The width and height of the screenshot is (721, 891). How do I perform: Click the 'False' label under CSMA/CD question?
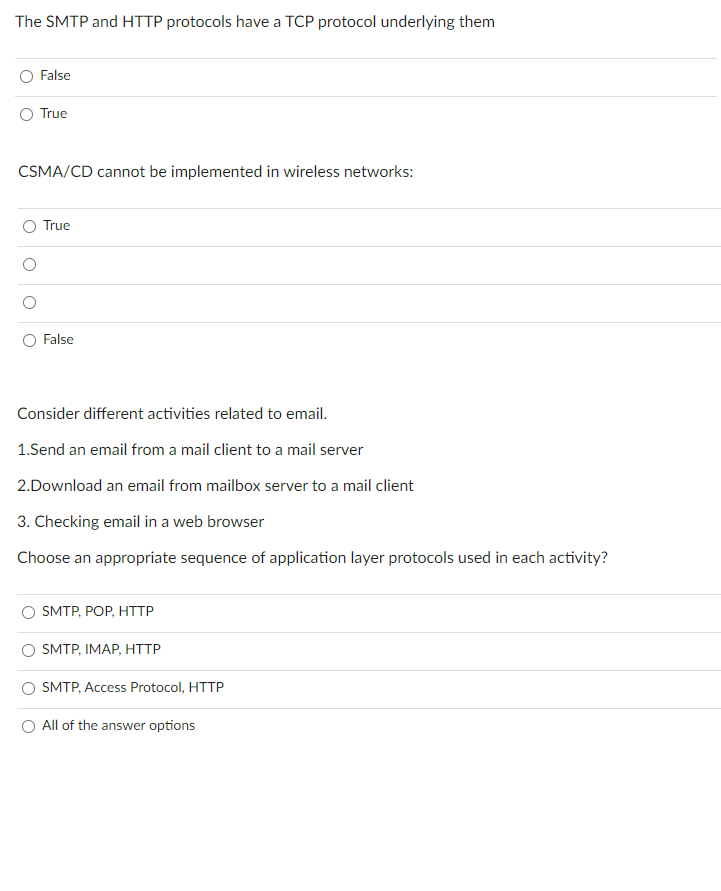(x=58, y=339)
